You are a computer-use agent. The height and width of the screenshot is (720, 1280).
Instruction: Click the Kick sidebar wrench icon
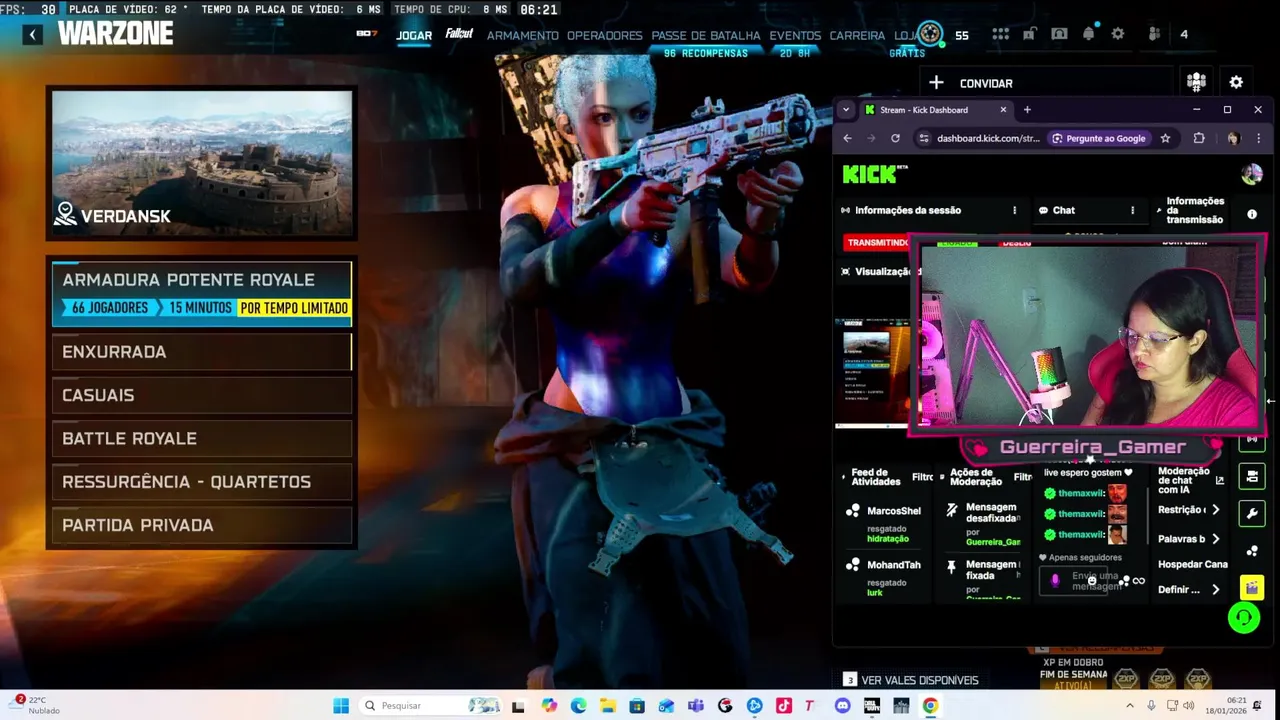pos(1252,514)
